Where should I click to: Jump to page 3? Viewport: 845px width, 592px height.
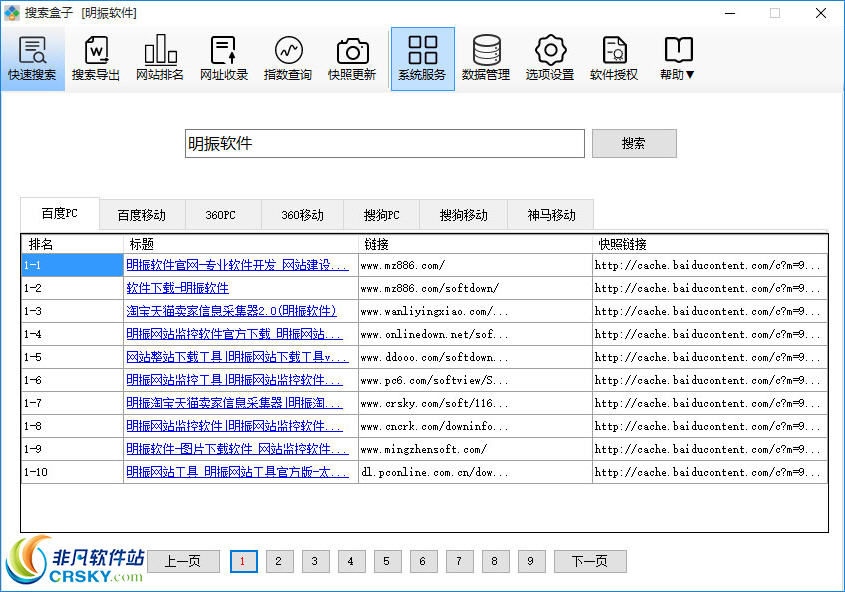pyautogui.click(x=316, y=561)
